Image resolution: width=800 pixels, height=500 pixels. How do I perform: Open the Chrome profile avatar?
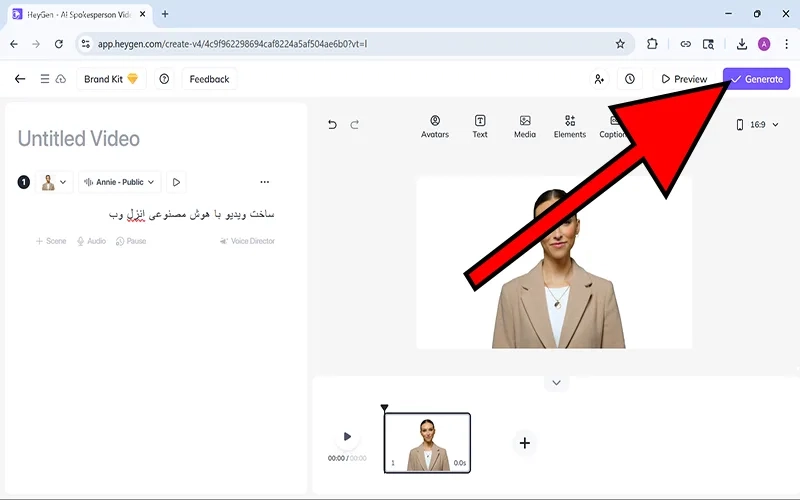(x=764, y=44)
